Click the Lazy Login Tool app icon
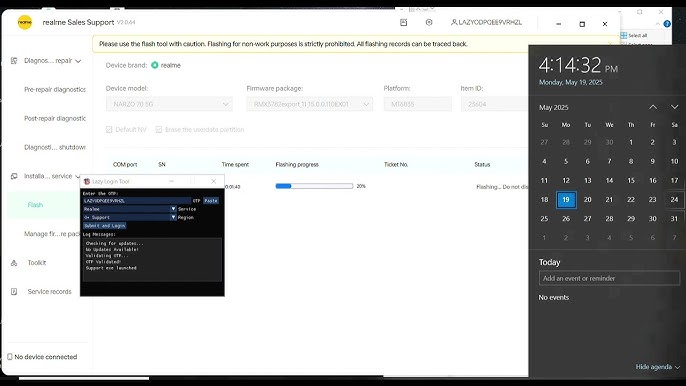The height and width of the screenshot is (386, 686). 87,181
